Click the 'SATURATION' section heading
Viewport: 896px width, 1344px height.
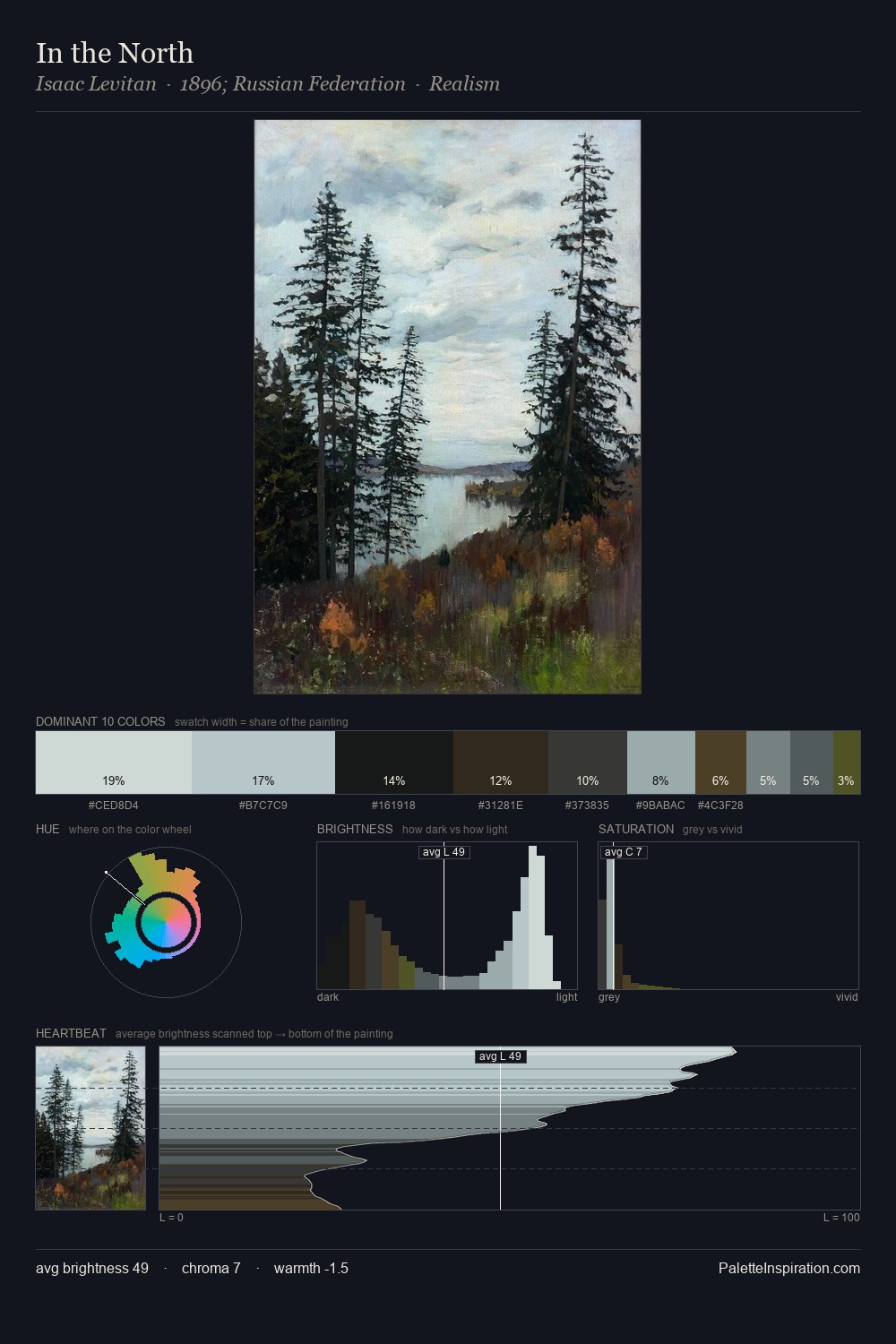(x=636, y=829)
